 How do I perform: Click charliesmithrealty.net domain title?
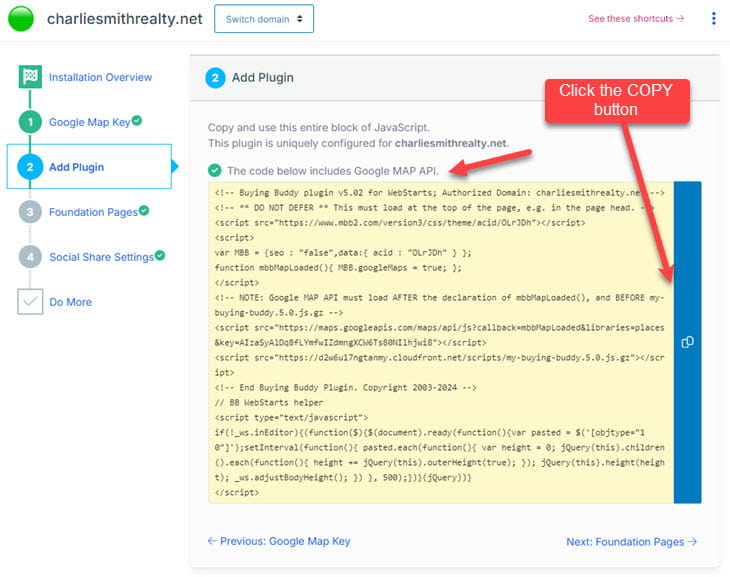point(124,19)
